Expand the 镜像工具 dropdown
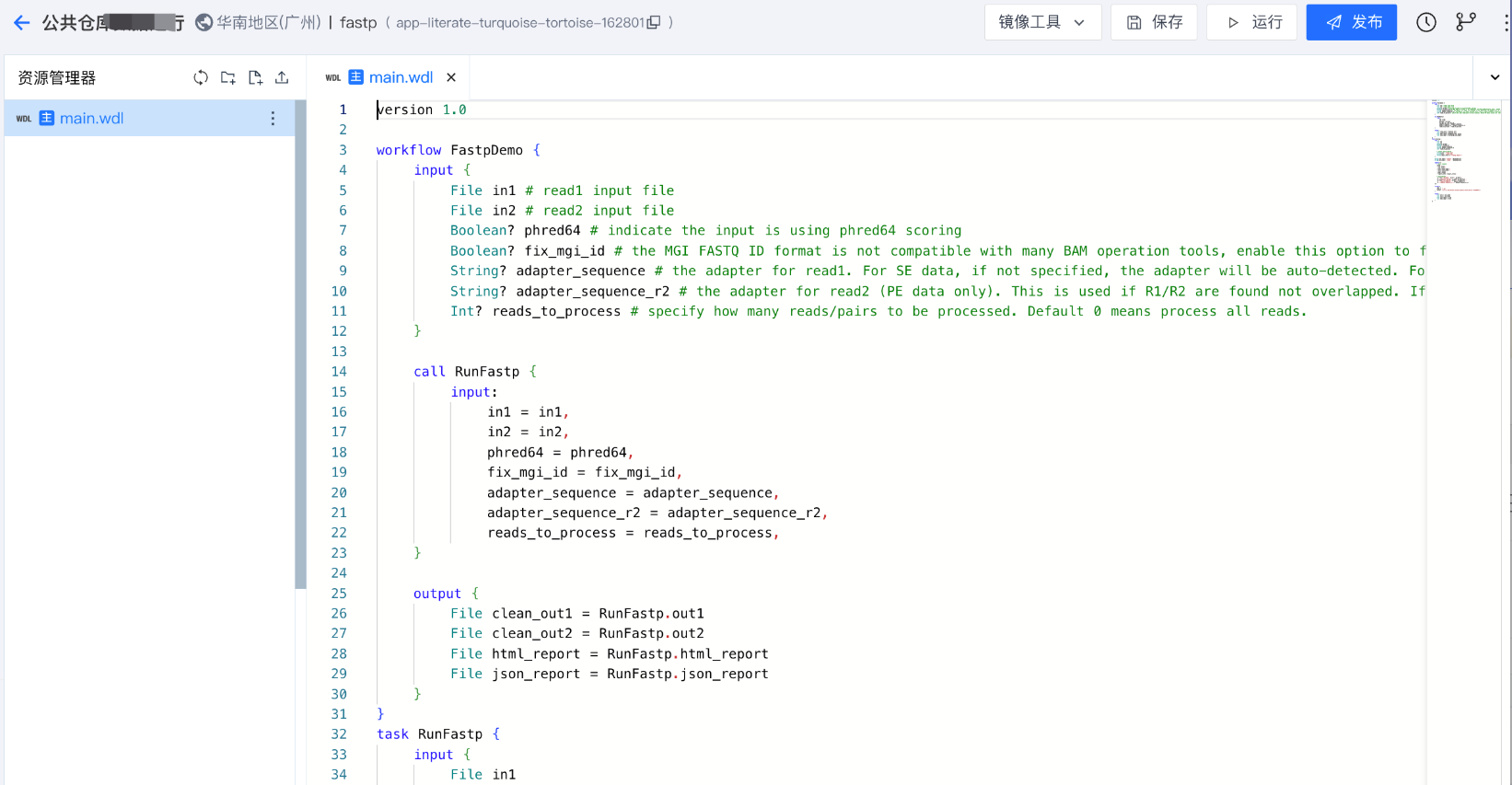1512x785 pixels. coord(1042,23)
